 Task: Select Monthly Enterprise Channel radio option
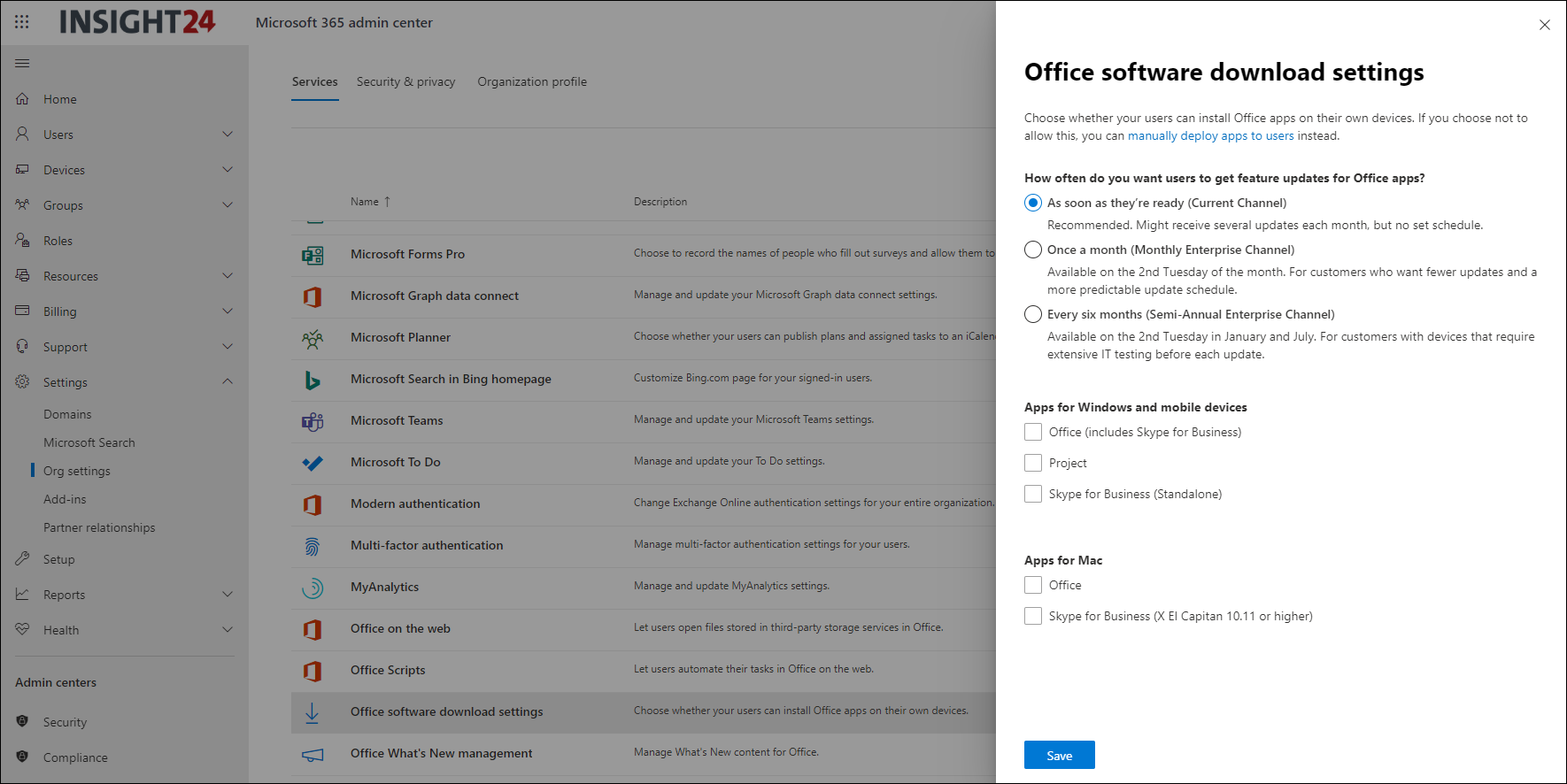coord(1033,250)
